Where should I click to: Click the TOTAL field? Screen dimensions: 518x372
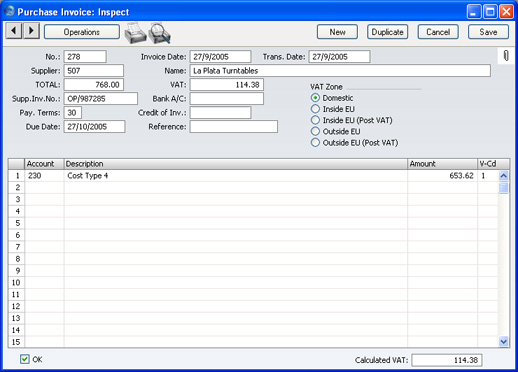click(x=94, y=85)
